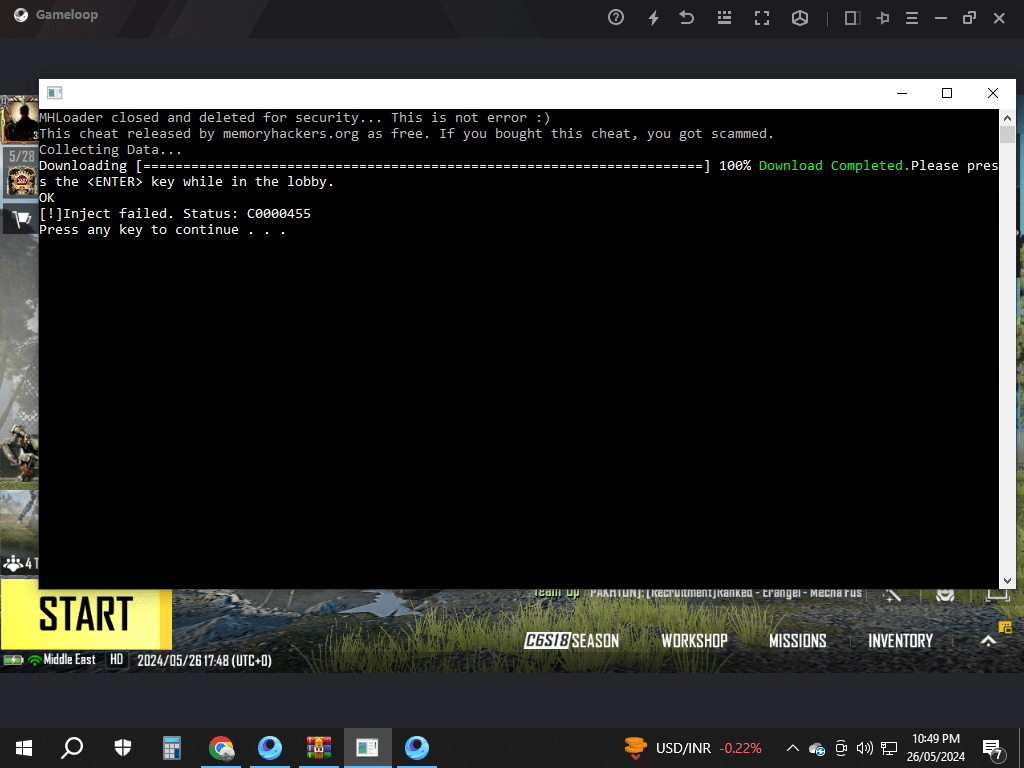1024x768 pixels.
Task: Click the yellow START button
Action: (86, 614)
